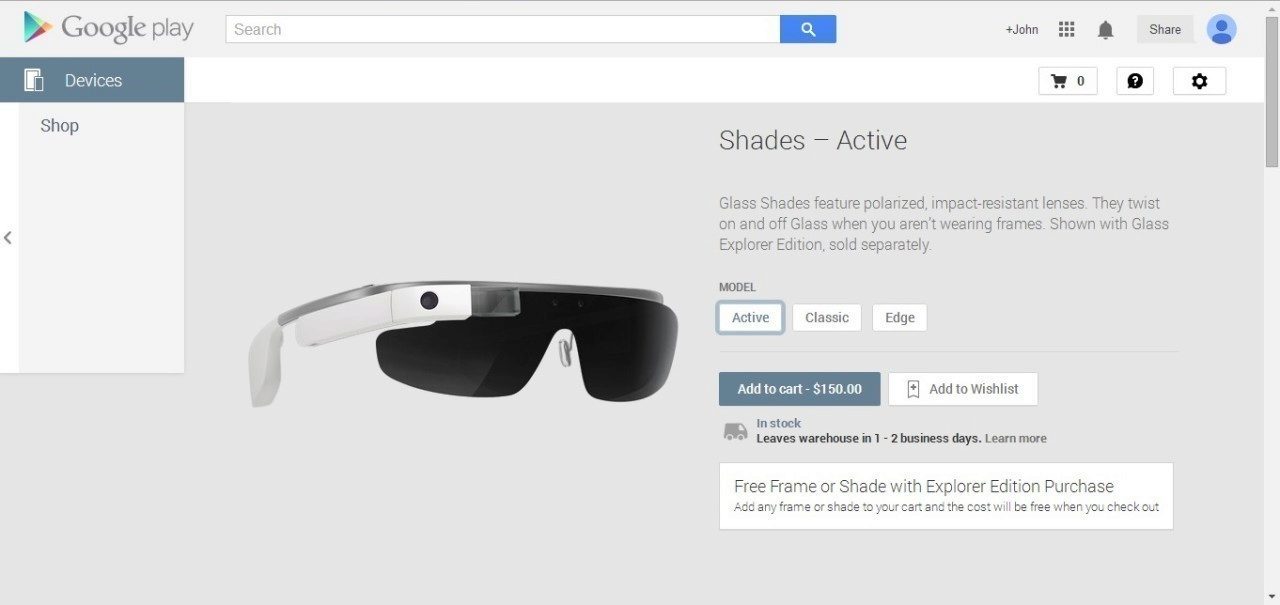Open the settings gear
Screen dimensions: 1280x605
[x=1199, y=81]
